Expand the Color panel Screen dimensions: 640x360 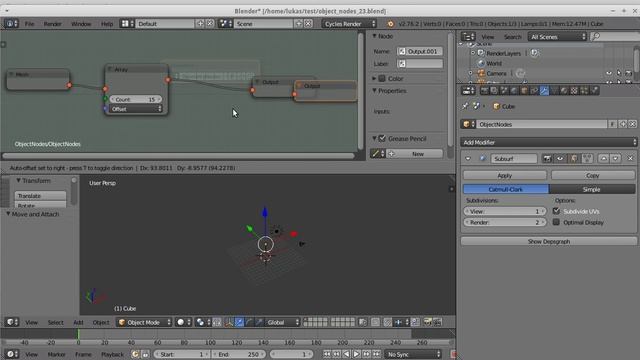coord(374,78)
